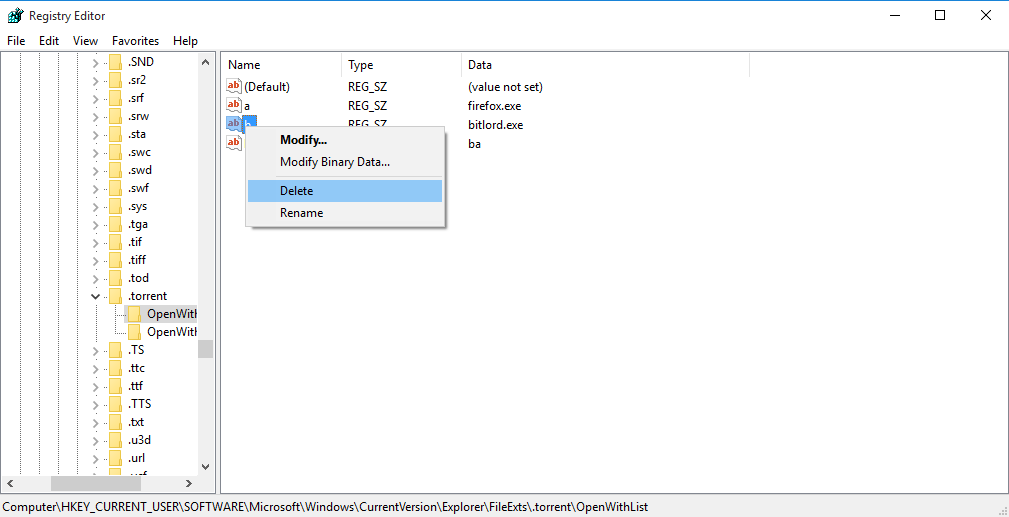Click the folder icon of .txt key

click(115, 422)
